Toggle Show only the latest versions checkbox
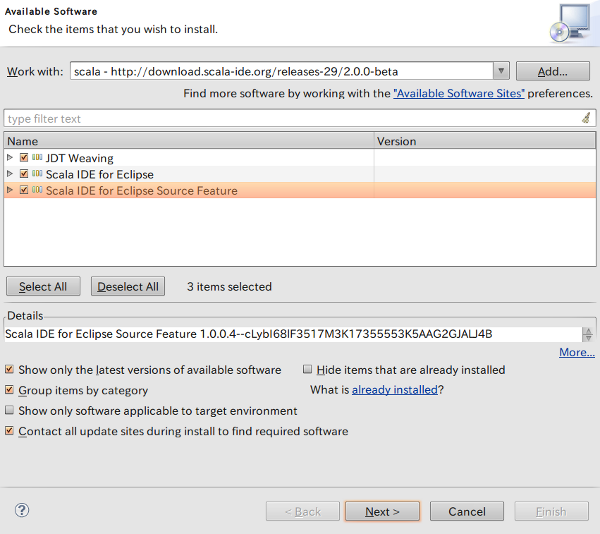Screen dimensions: 600x534 pos(10,370)
